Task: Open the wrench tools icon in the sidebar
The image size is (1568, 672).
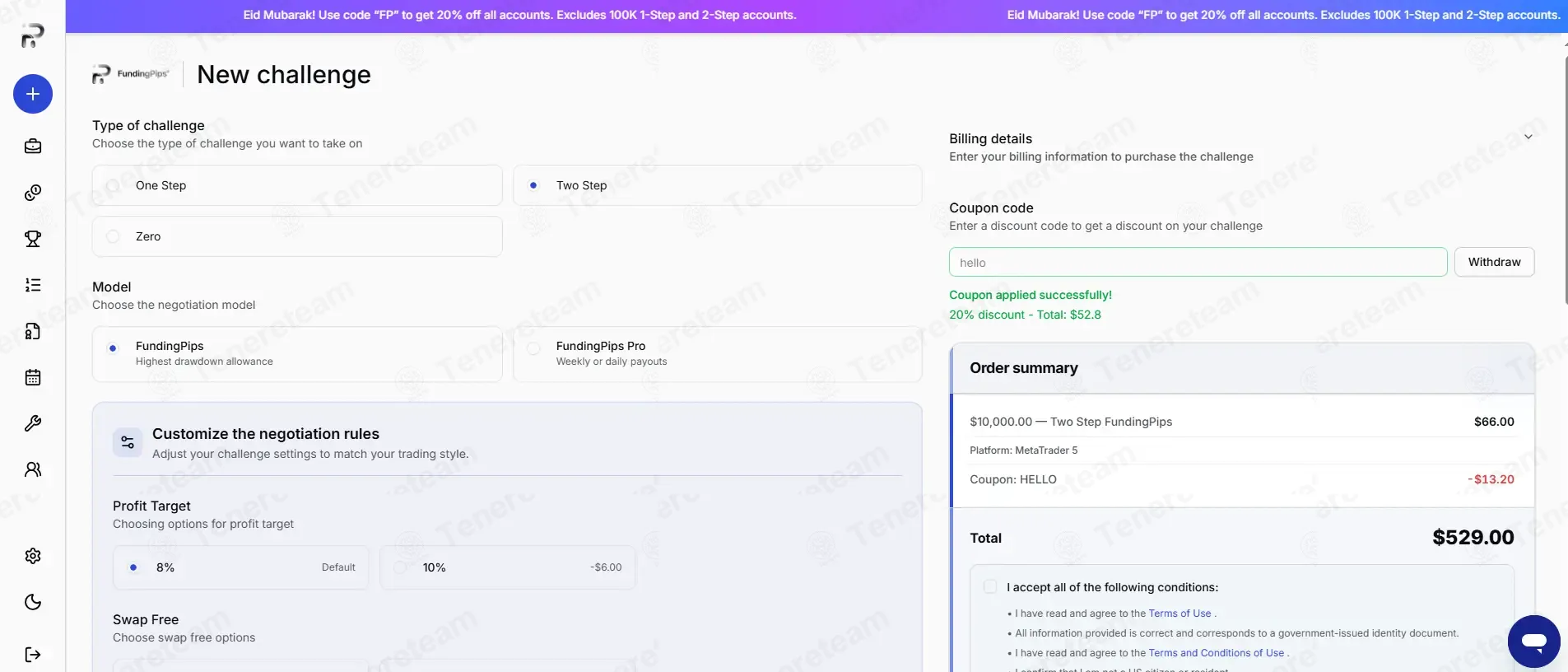Action: 33,423
